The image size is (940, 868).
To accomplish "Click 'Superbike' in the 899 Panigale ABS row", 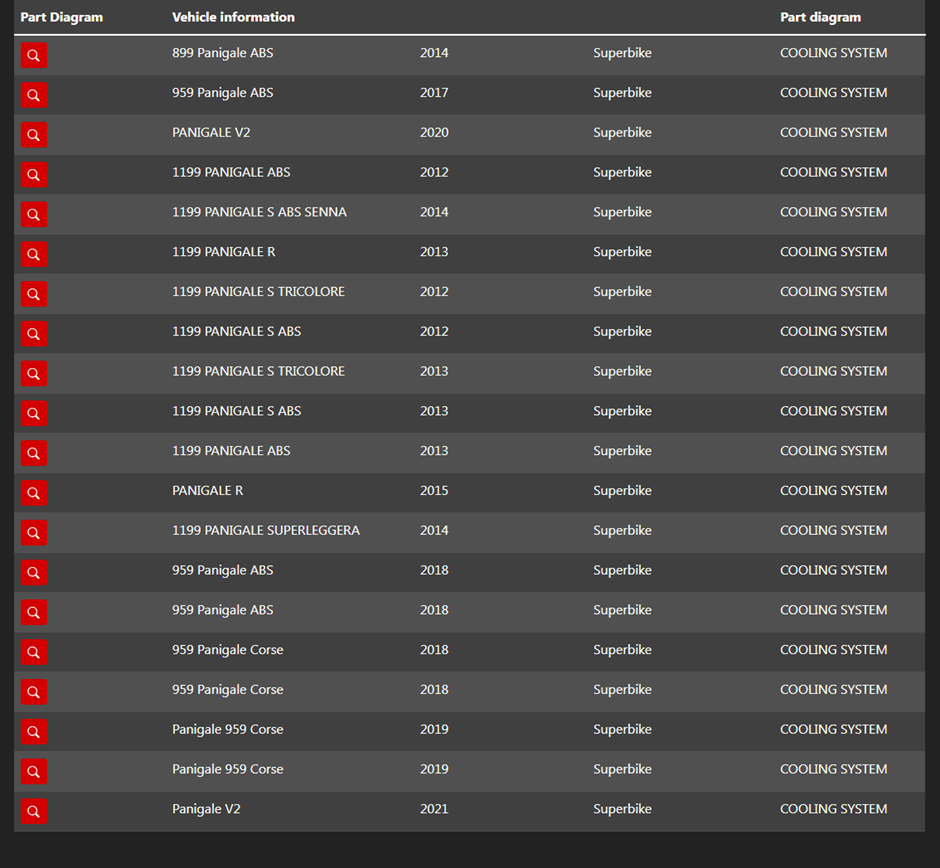I will click(x=622, y=53).
